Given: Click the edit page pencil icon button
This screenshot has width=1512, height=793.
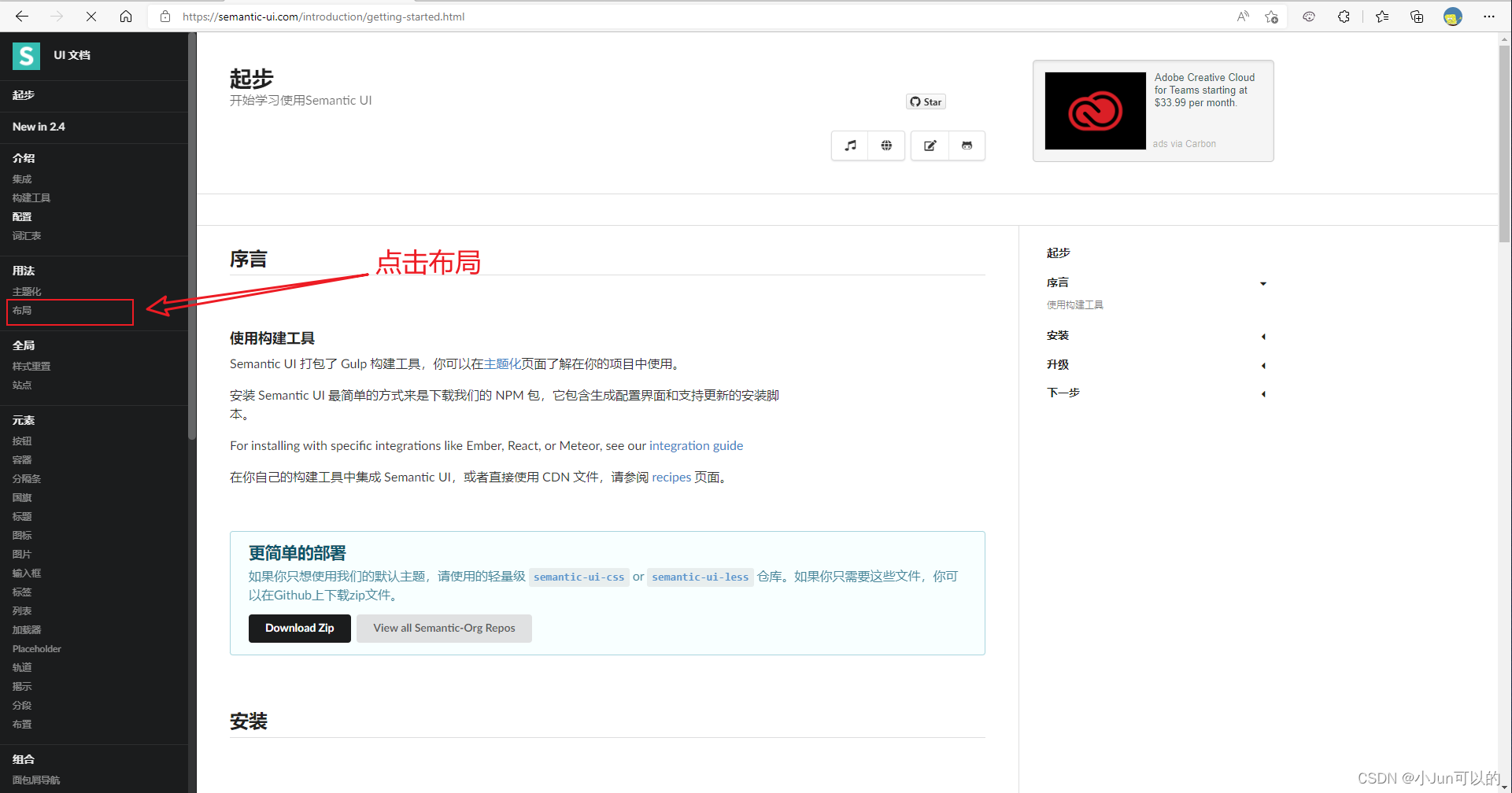Looking at the screenshot, I should point(930,146).
